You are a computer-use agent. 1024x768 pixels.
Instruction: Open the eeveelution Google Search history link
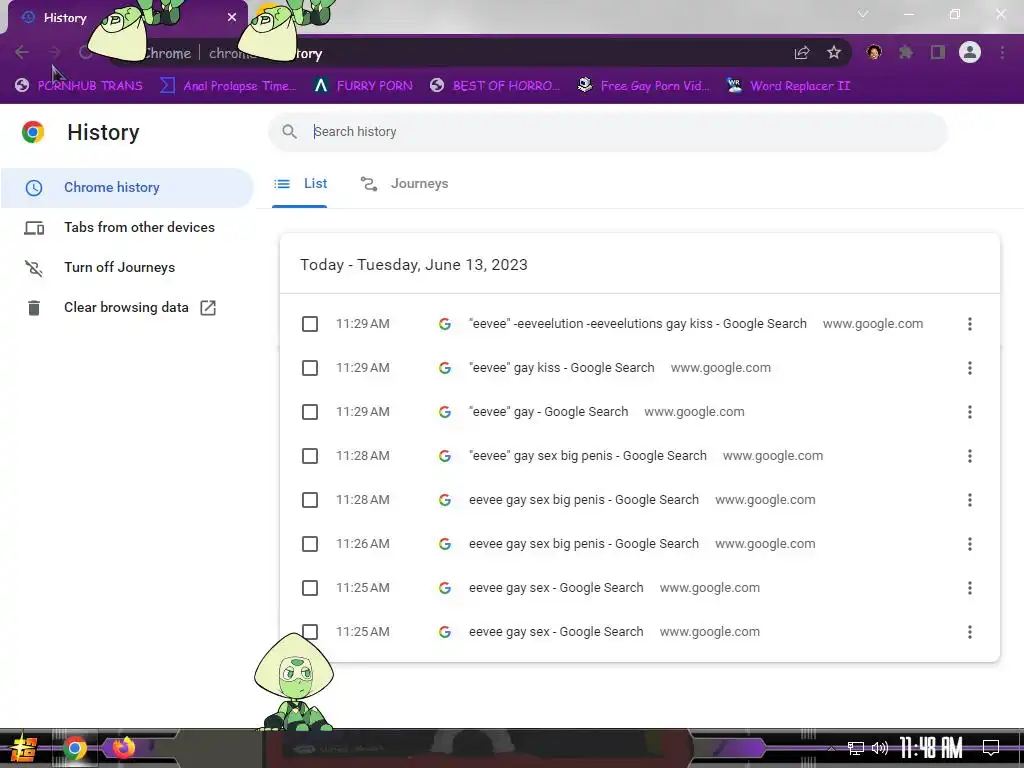[x=637, y=324]
